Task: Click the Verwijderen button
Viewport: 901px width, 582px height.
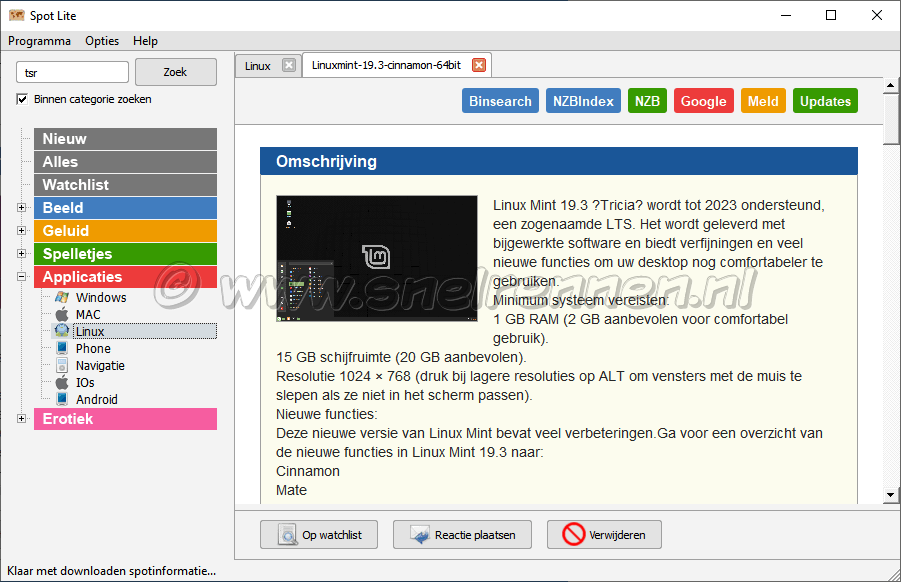Action: (x=604, y=535)
